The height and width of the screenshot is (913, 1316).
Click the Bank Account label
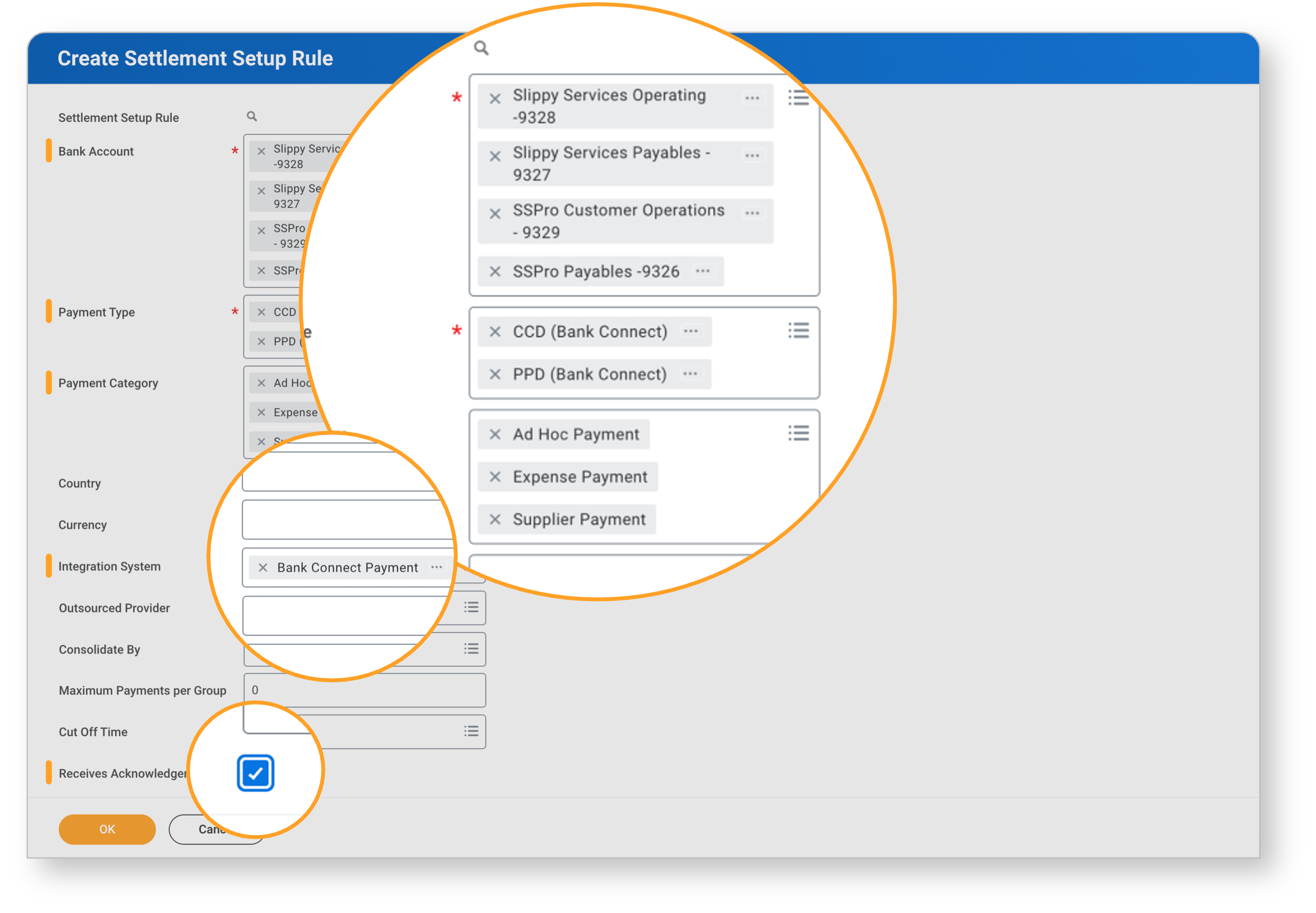tap(96, 152)
